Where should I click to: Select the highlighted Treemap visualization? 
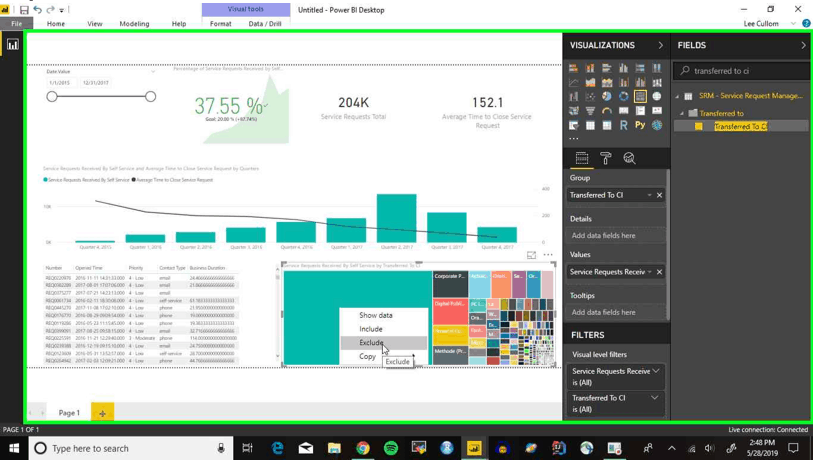(640, 96)
